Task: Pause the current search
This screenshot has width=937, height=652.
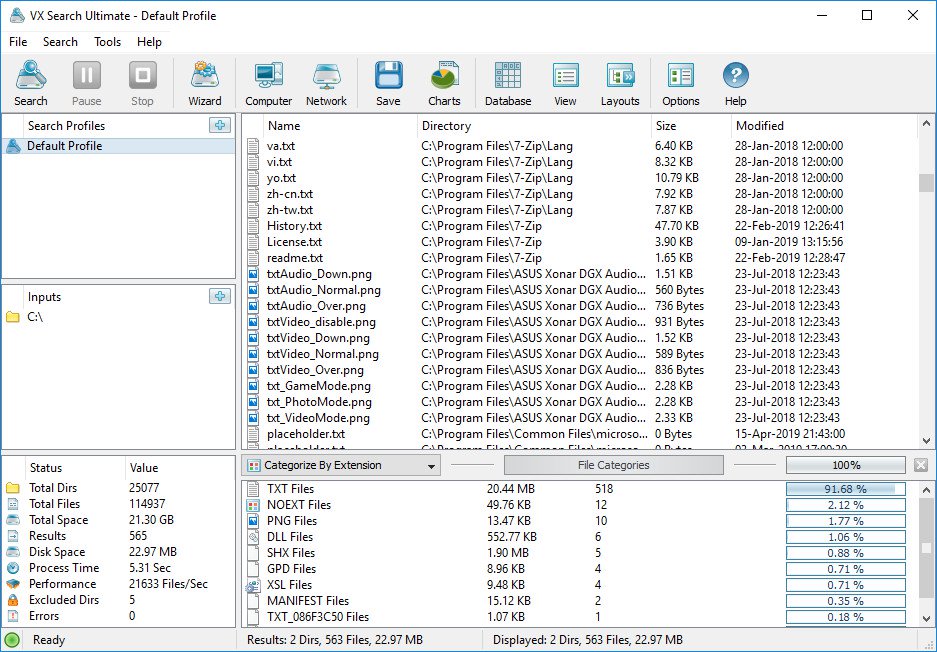Action: click(x=86, y=83)
